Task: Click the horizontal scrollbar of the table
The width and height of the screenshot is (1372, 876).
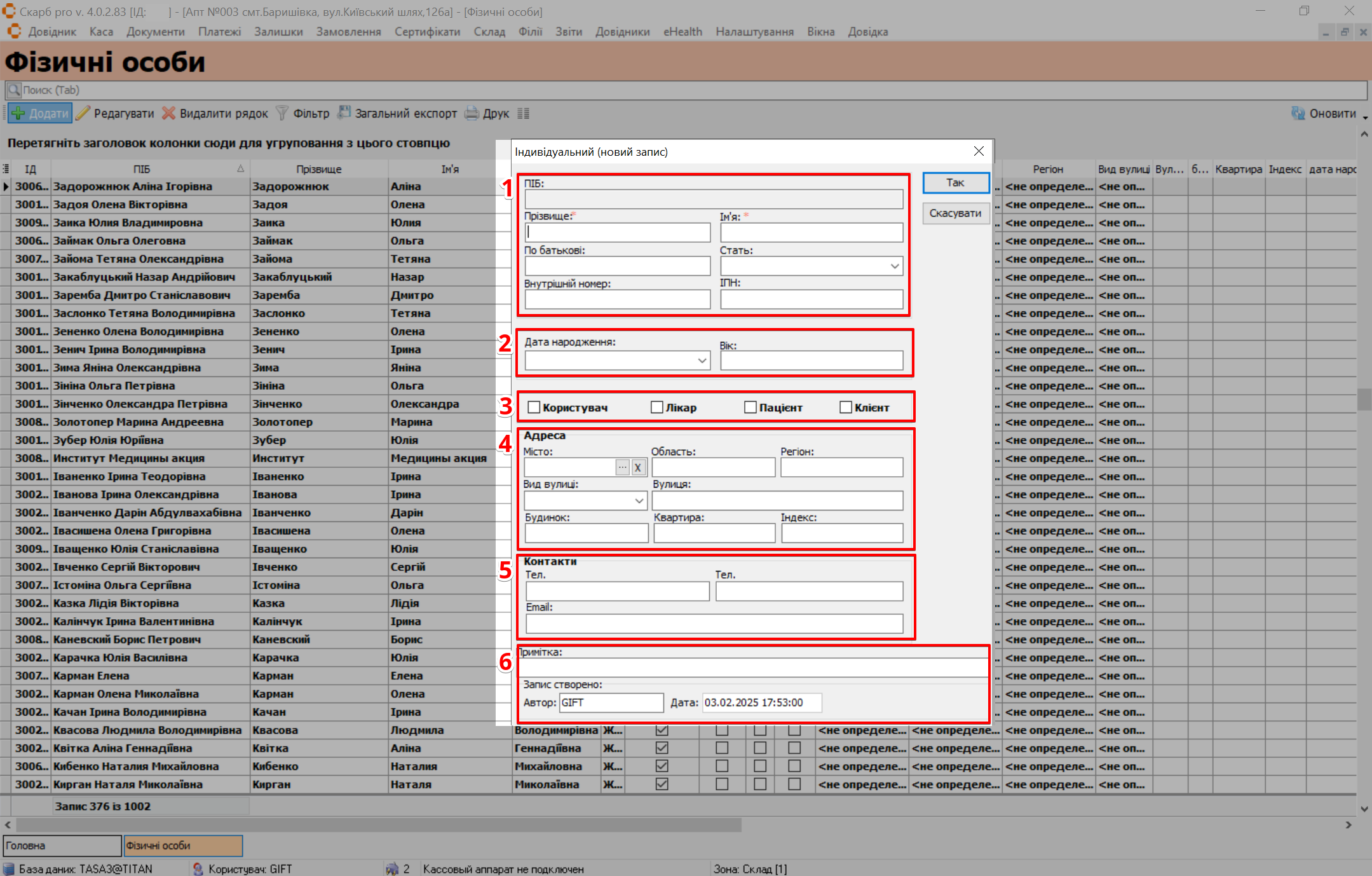Action: click(378, 825)
